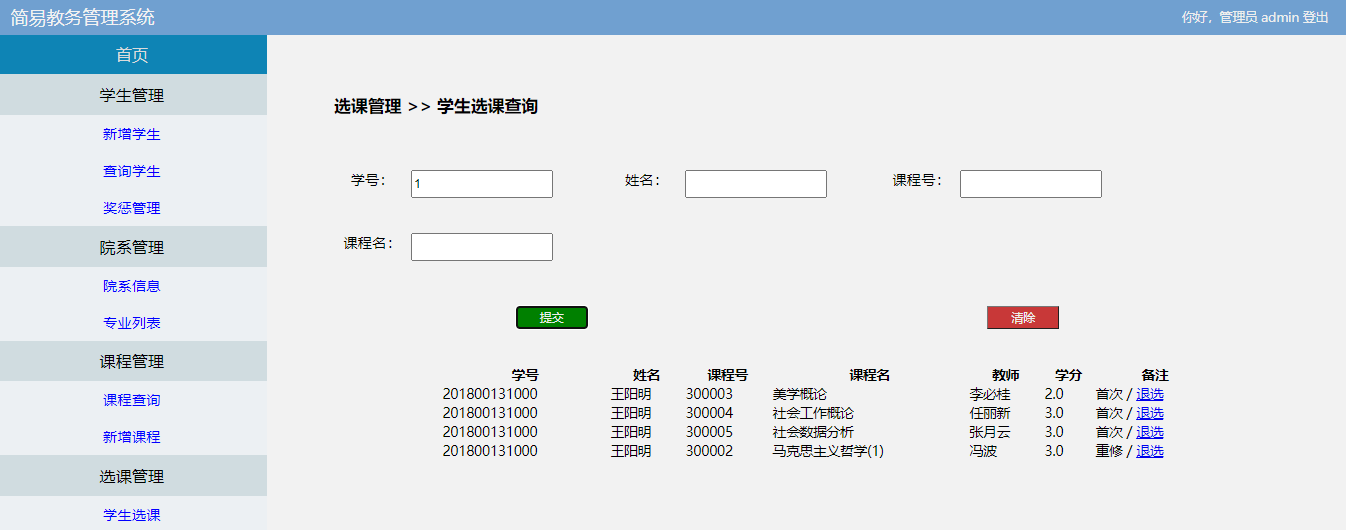Open the 新增学生 link
The image size is (1346, 530).
(132, 134)
